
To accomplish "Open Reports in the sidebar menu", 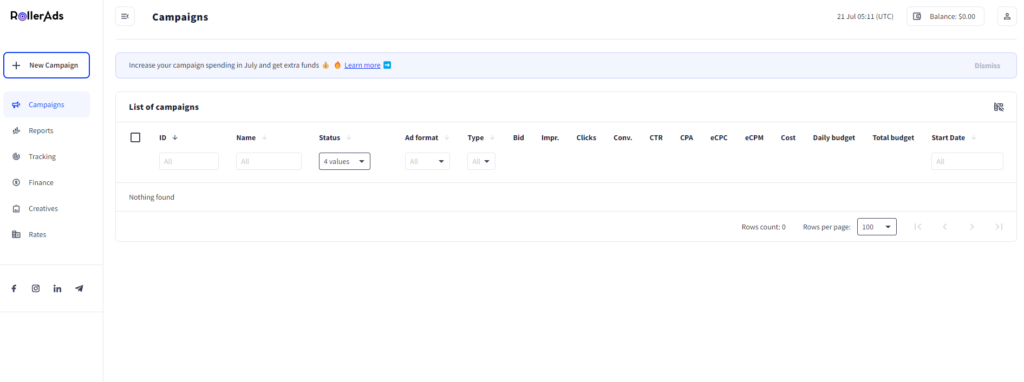I will tap(46, 131).
